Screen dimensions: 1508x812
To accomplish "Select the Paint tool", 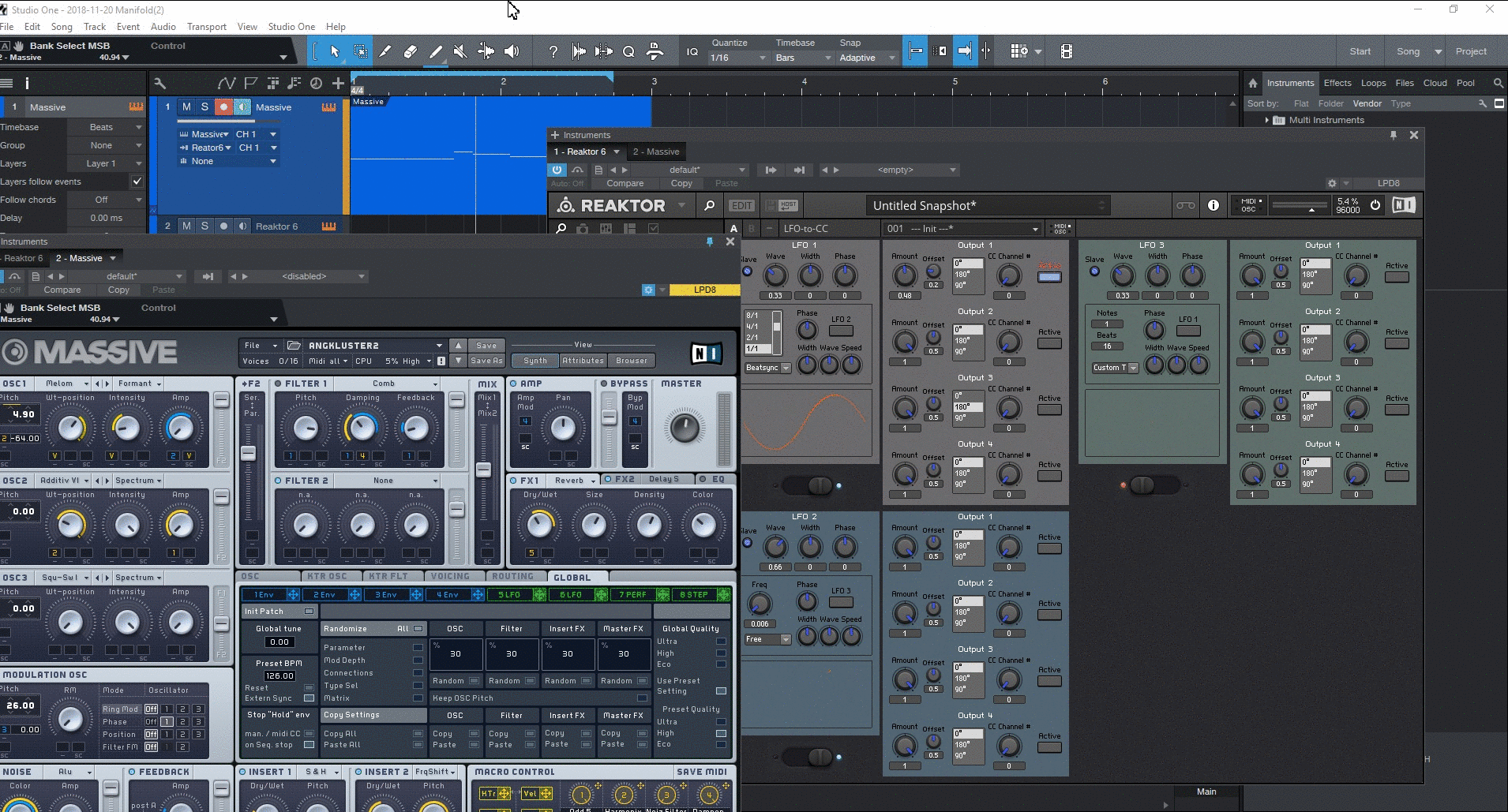I will tap(436, 51).
